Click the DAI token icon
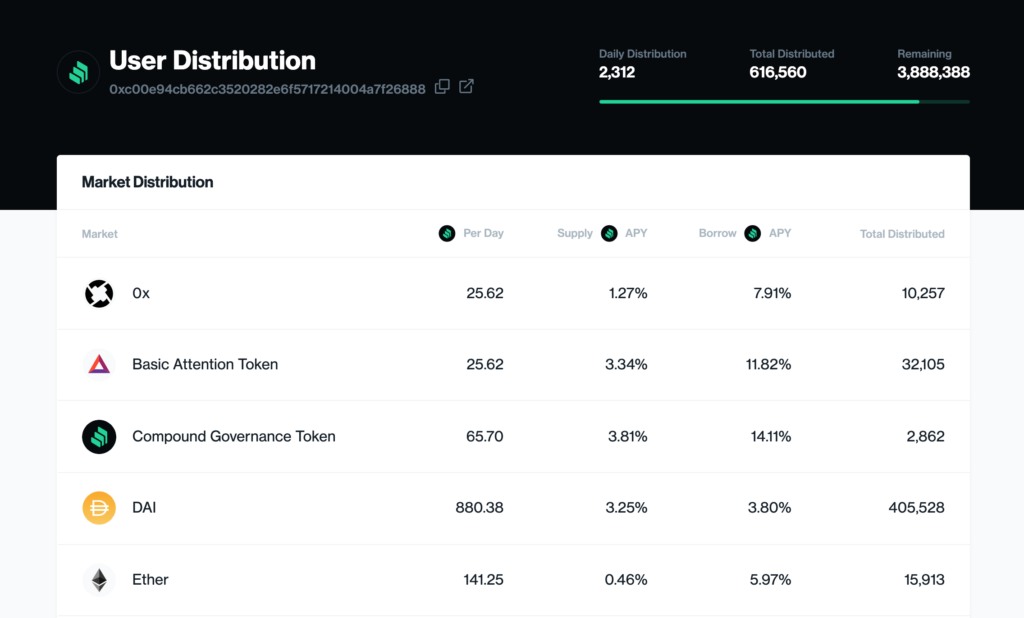 click(x=99, y=508)
